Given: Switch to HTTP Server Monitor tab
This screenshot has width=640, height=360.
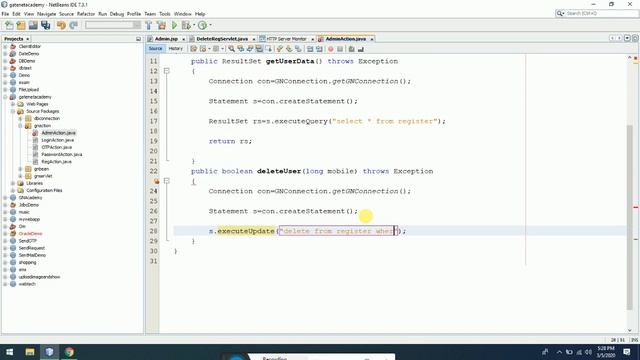Looking at the screenshot, I should [x=287, y=39].
